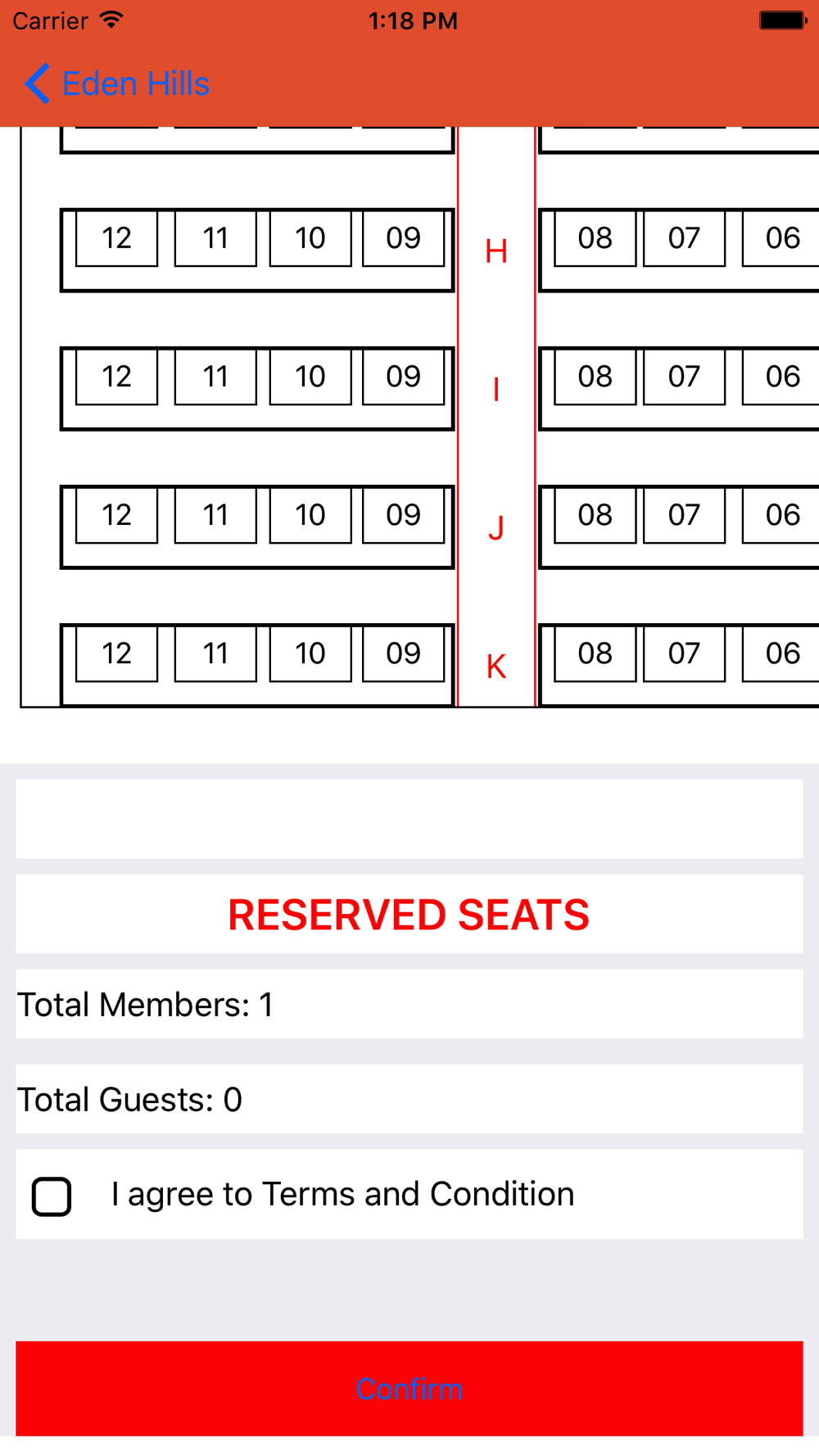Choose seat 11 in row I

(x=215, y=377)
